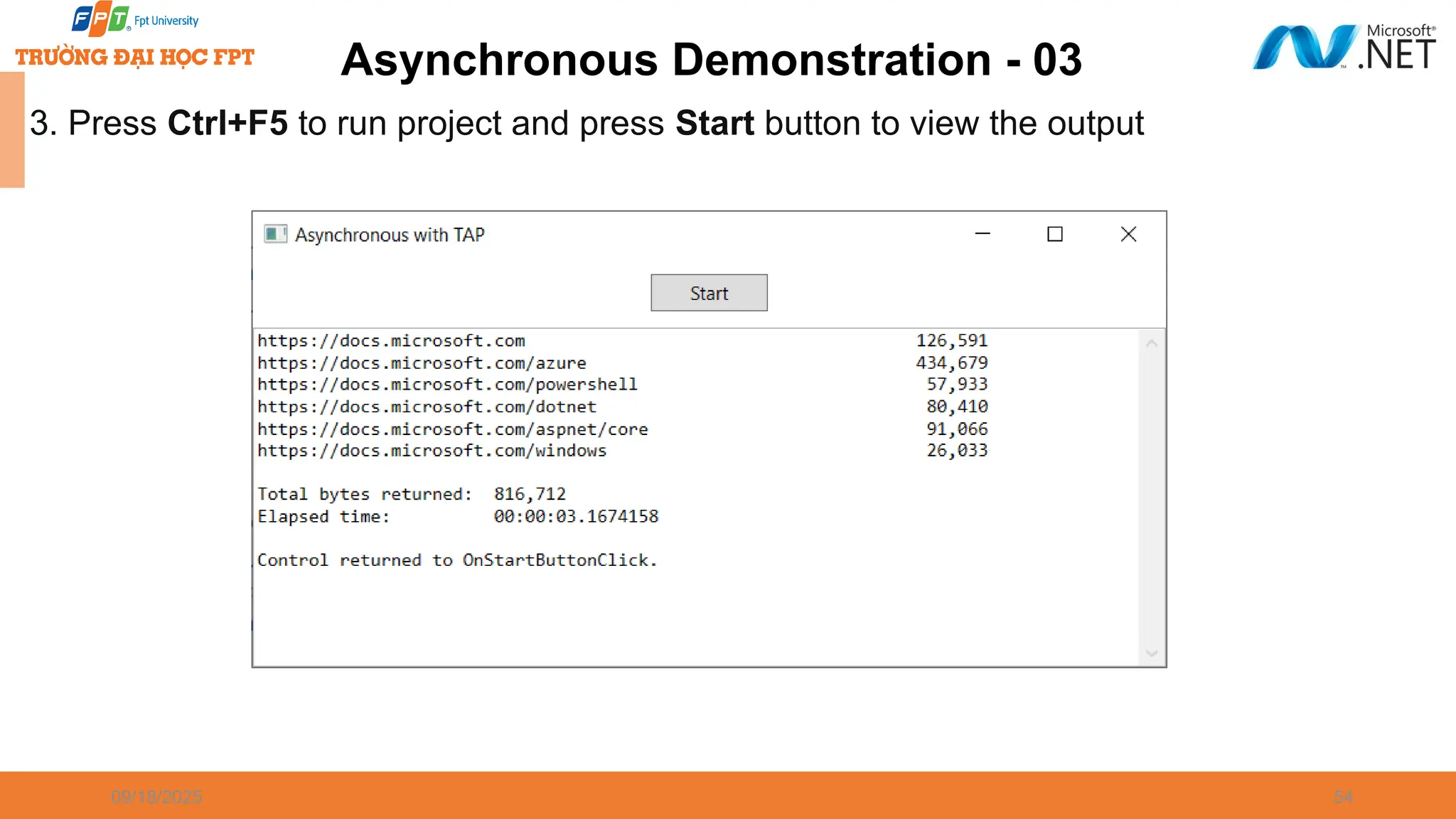Select the docs.microsoft.com/aspnet/core URL line
The height and width of the screenshot is (819, 1456).
[453, 429]
